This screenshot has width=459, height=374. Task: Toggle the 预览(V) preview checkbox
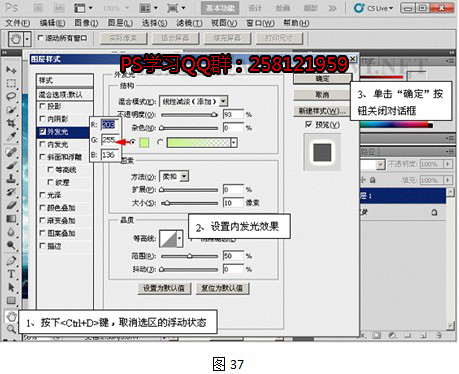(x=308, y=124)
